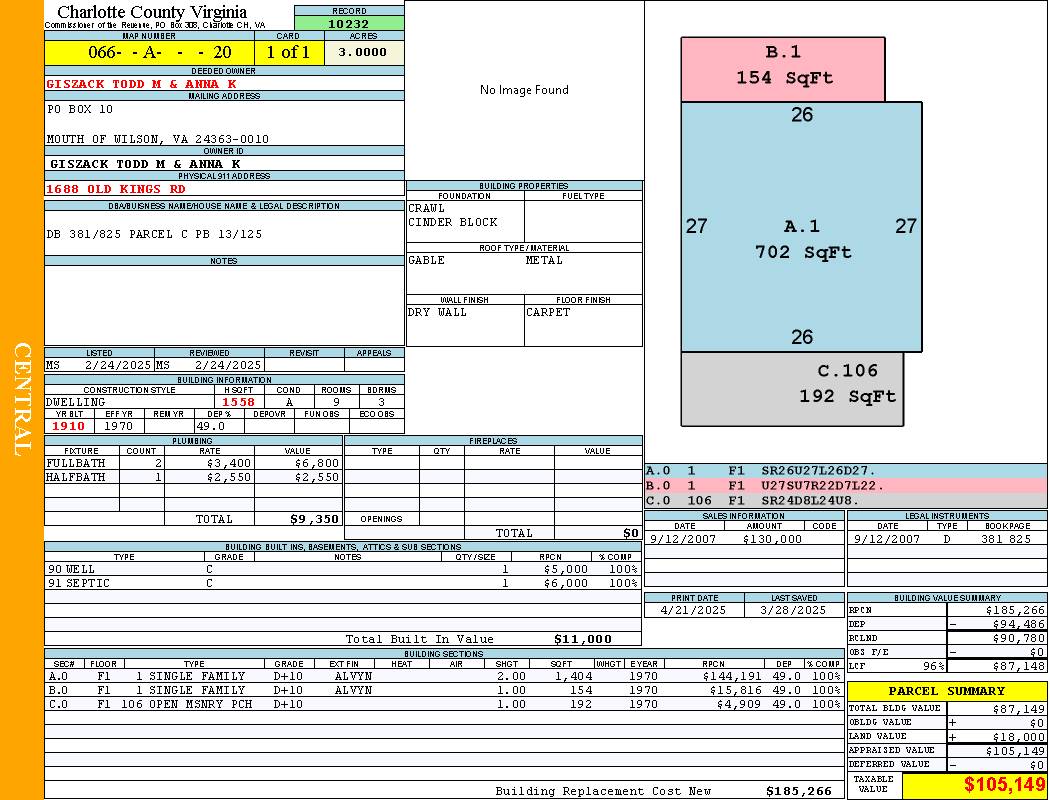This screenshot has width=1050, height=800.
Task: Click print date 4/21/2025
Action: coord(692,611)
